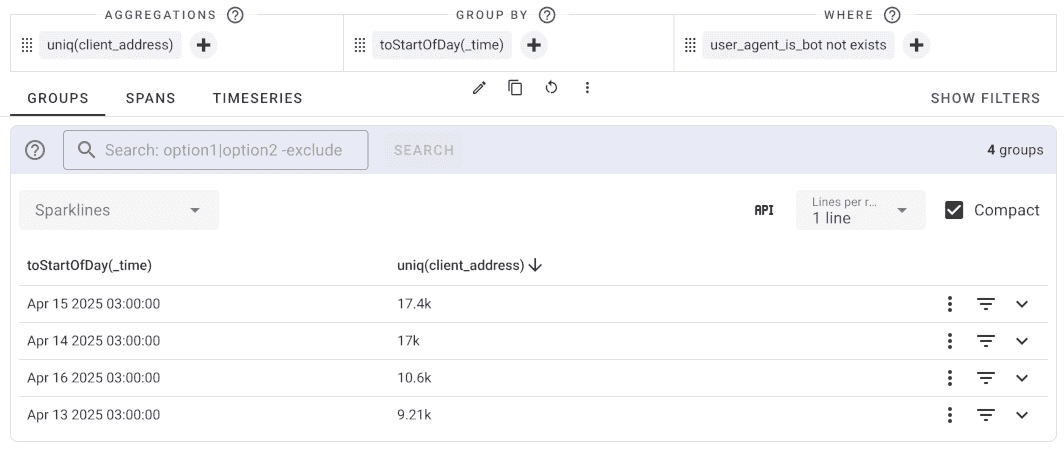Image resolution: width=1064 pixels, height=452 pixels.
Task: Add a new Where condition
Action: coord(916,45)
